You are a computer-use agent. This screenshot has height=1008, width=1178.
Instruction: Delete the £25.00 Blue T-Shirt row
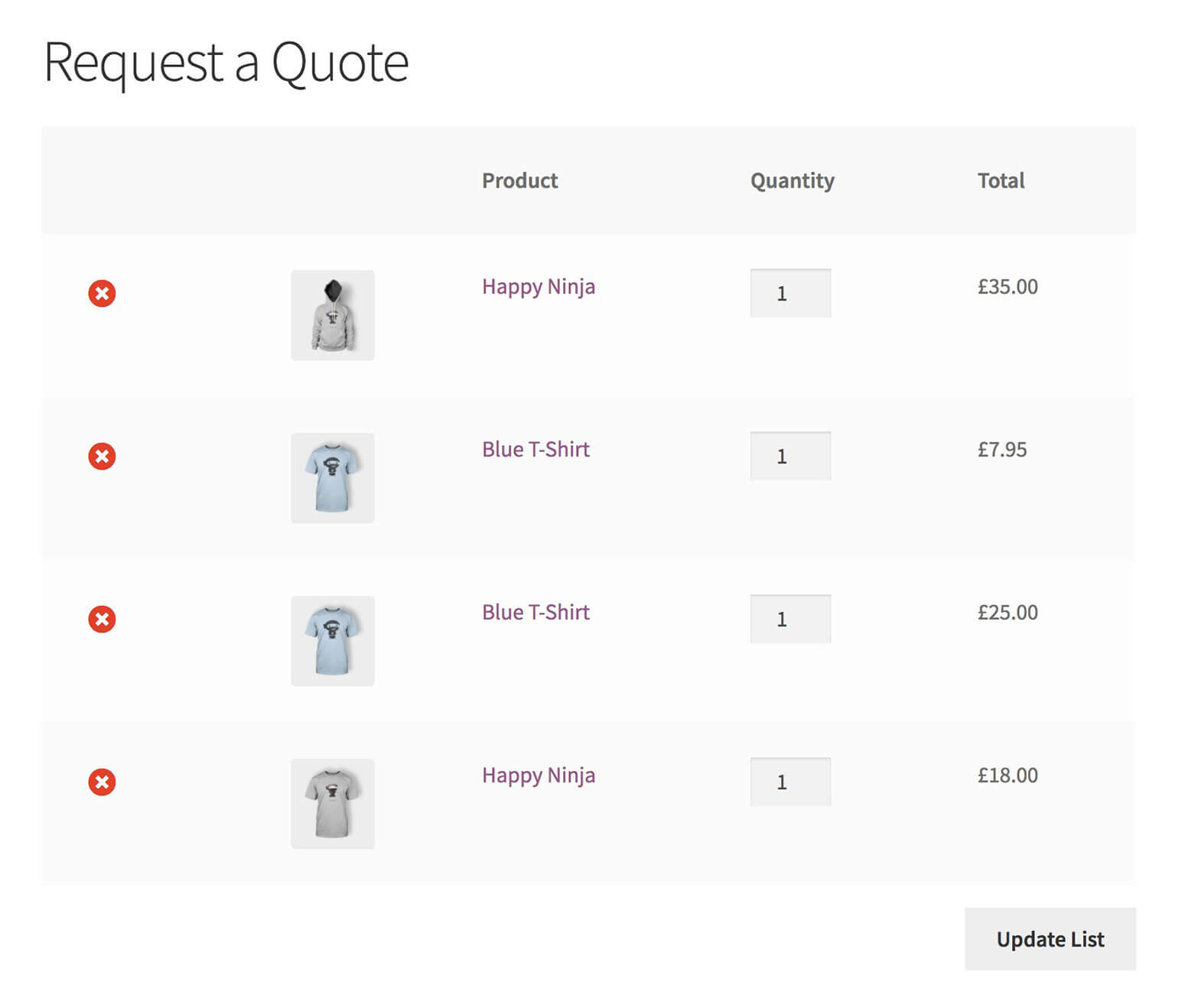point(102,619)
